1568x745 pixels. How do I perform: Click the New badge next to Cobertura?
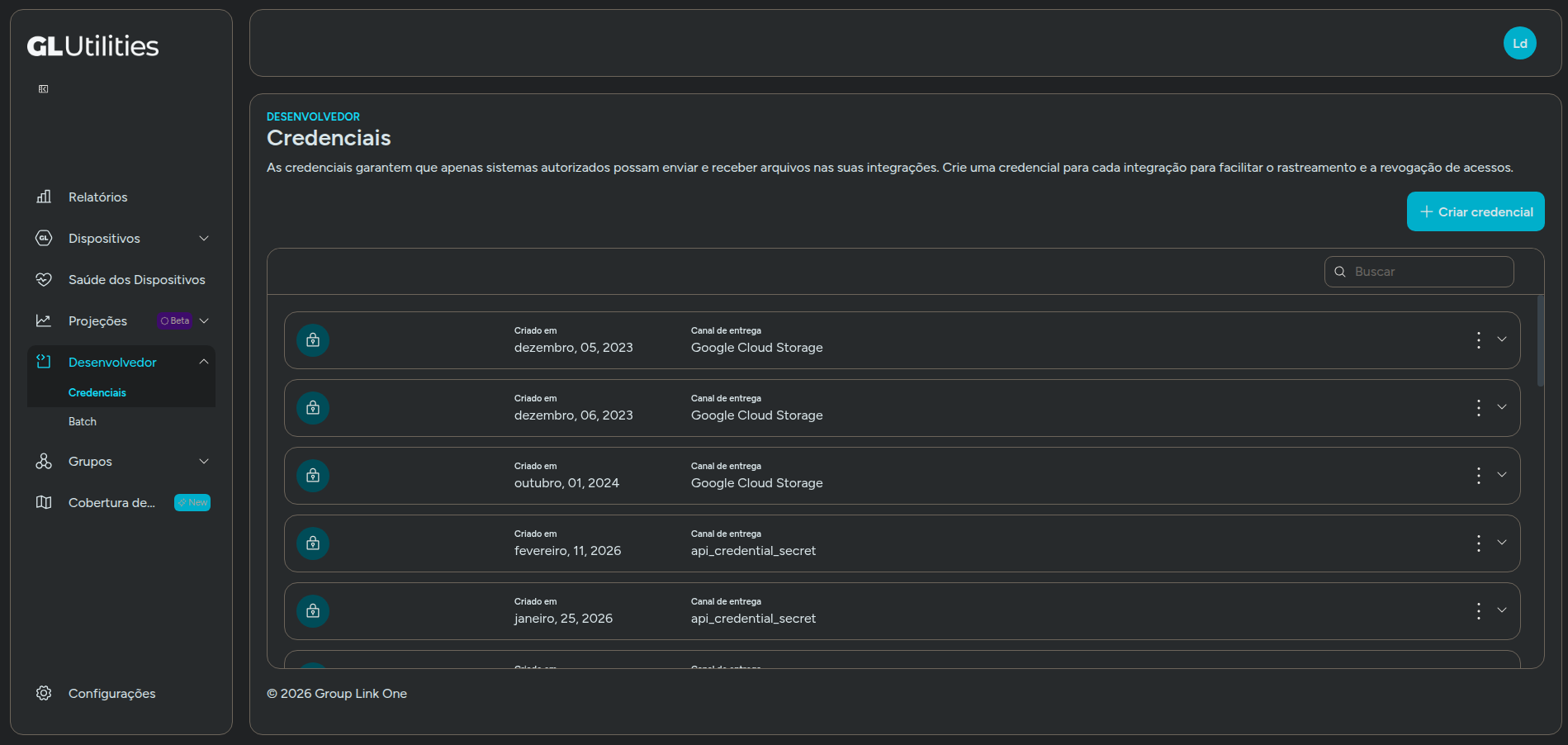(192, 502)
